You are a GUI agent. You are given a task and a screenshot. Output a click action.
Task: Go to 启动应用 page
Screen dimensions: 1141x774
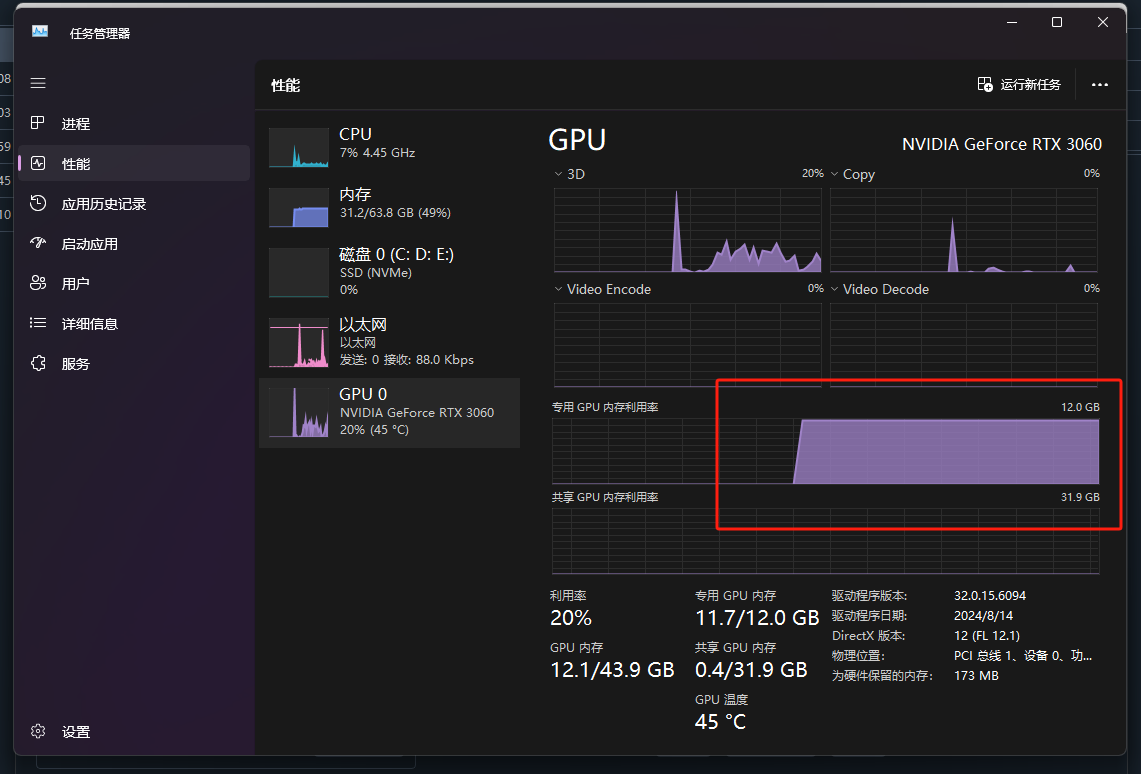134,244
